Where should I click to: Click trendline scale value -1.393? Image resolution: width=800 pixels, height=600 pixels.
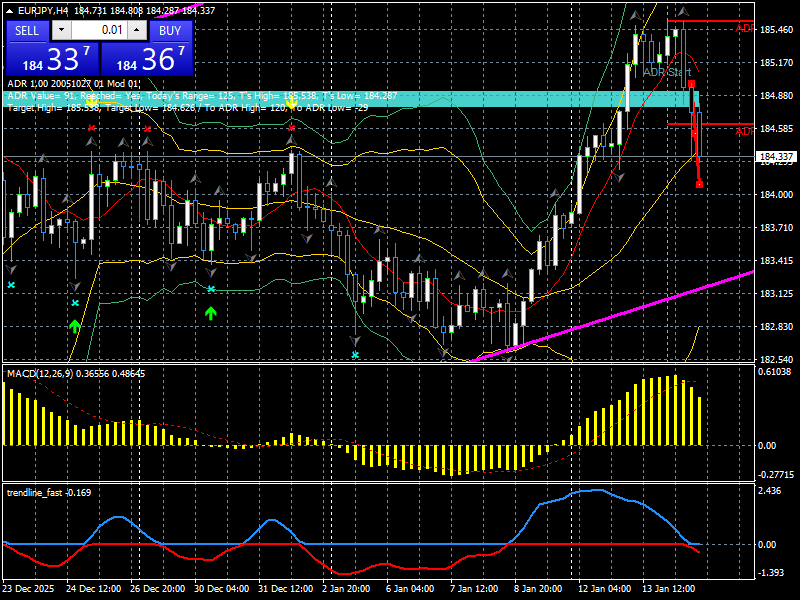(771, 573)
